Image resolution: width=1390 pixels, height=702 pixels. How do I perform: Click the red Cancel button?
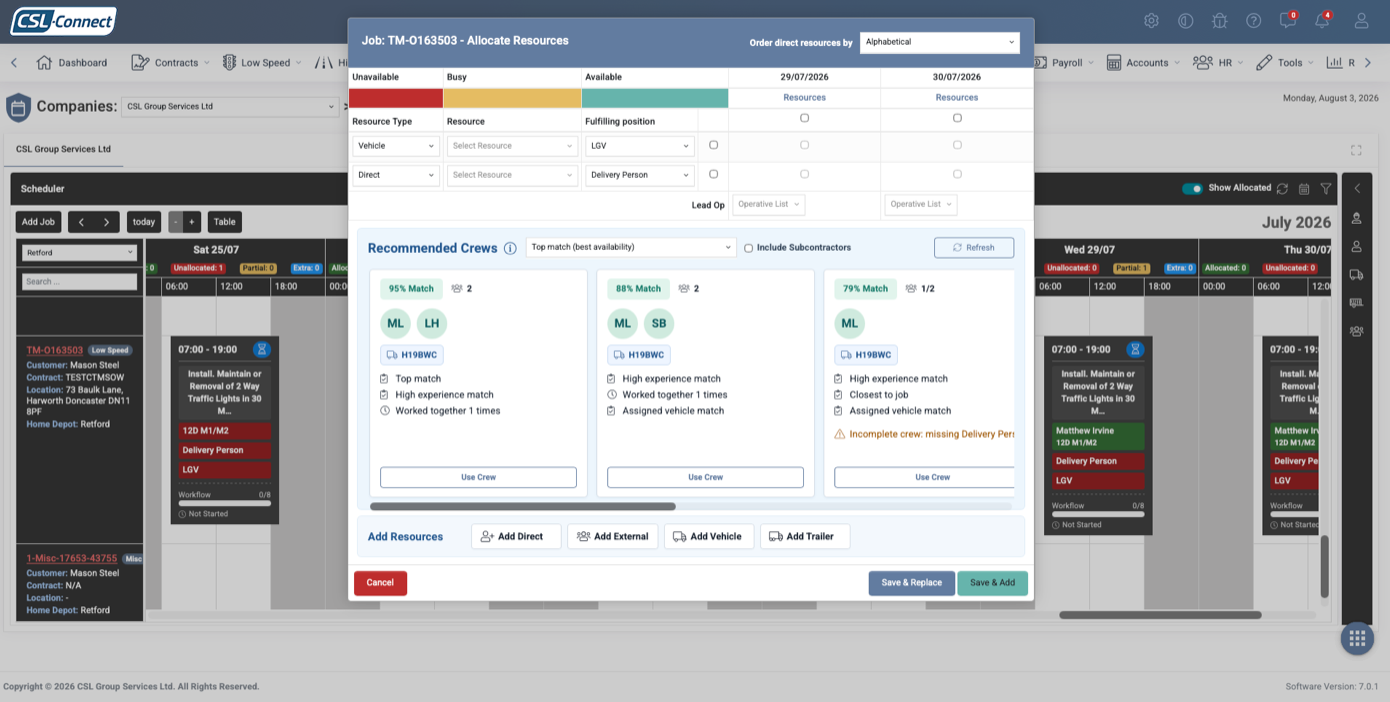point(380,583)
